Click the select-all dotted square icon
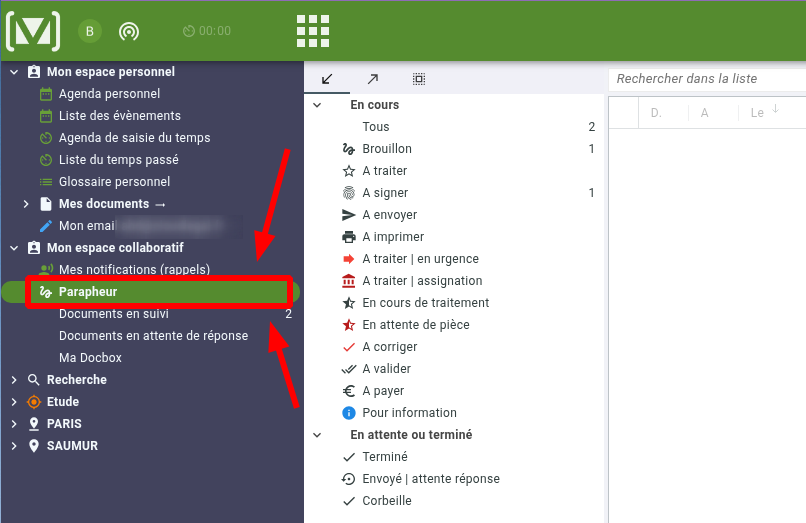The width and height of the screenshot is (806, 523). (x=418, y=79)
